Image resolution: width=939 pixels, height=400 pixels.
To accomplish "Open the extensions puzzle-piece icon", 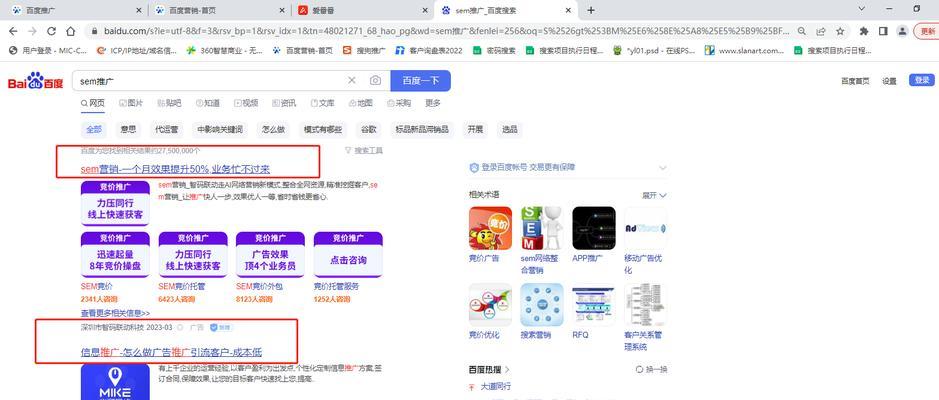I will tap(864, 31).
